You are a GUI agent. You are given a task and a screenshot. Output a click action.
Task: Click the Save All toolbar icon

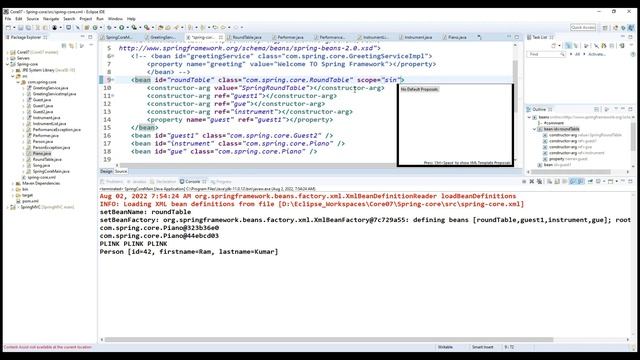28,28
